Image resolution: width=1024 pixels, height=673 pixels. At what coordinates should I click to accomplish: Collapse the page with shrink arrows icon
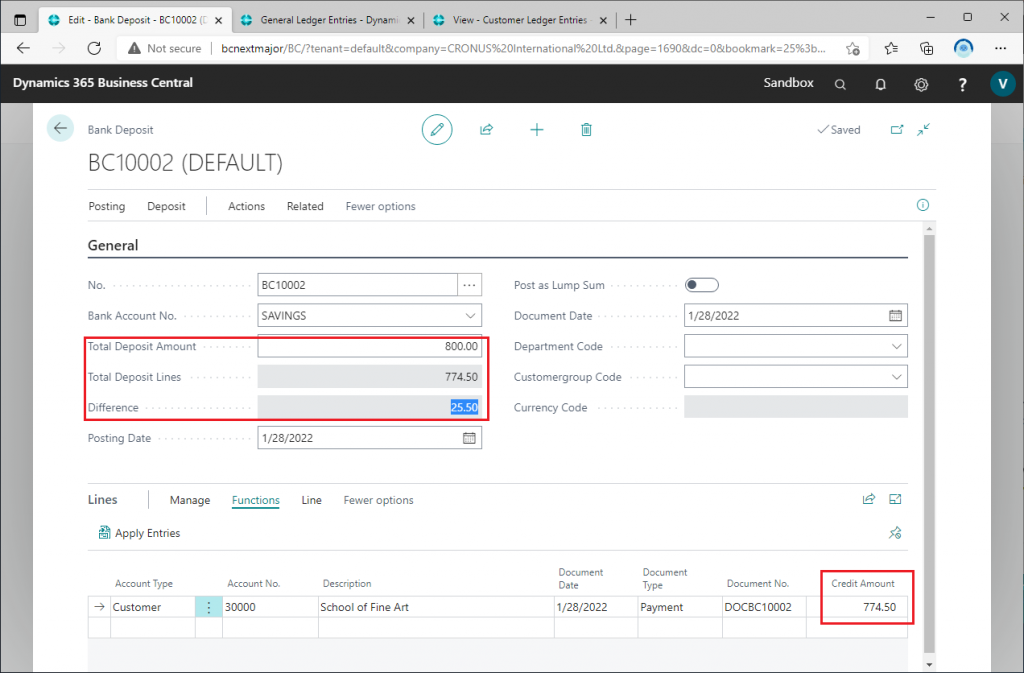[923, 129]
